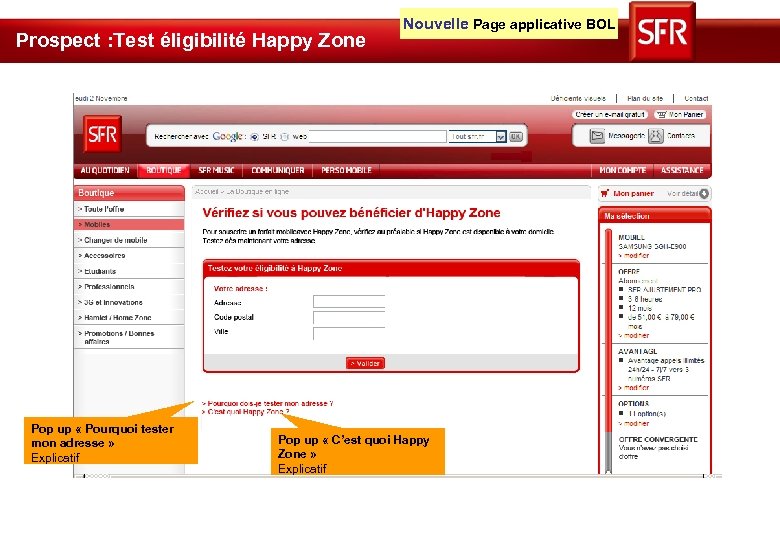780x540 pixels.
Task: Click the Adresse input field
Action: tap(349, 302)
